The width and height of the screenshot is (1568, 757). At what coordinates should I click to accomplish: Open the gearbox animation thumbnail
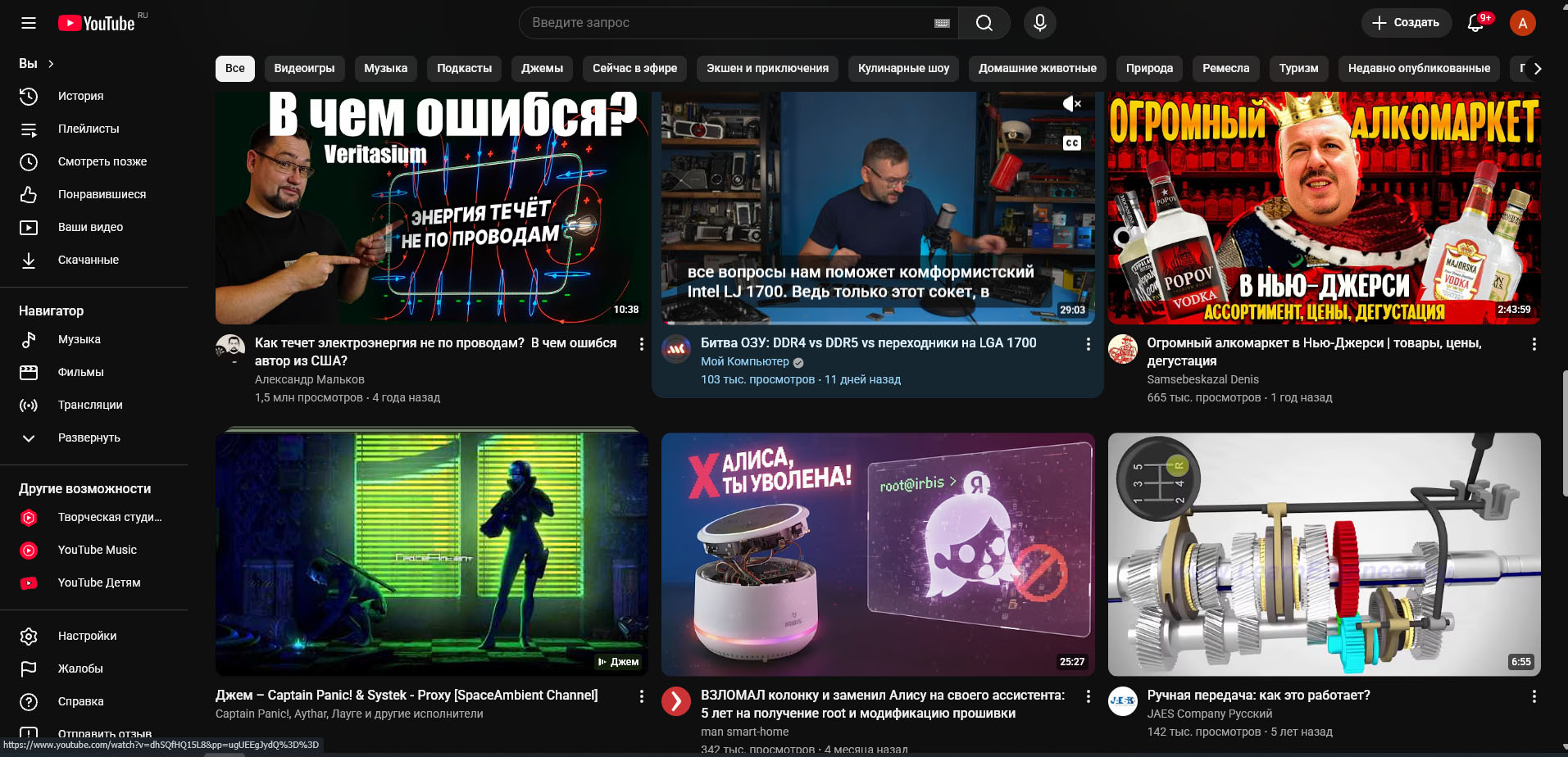[x=1324, y=555]
